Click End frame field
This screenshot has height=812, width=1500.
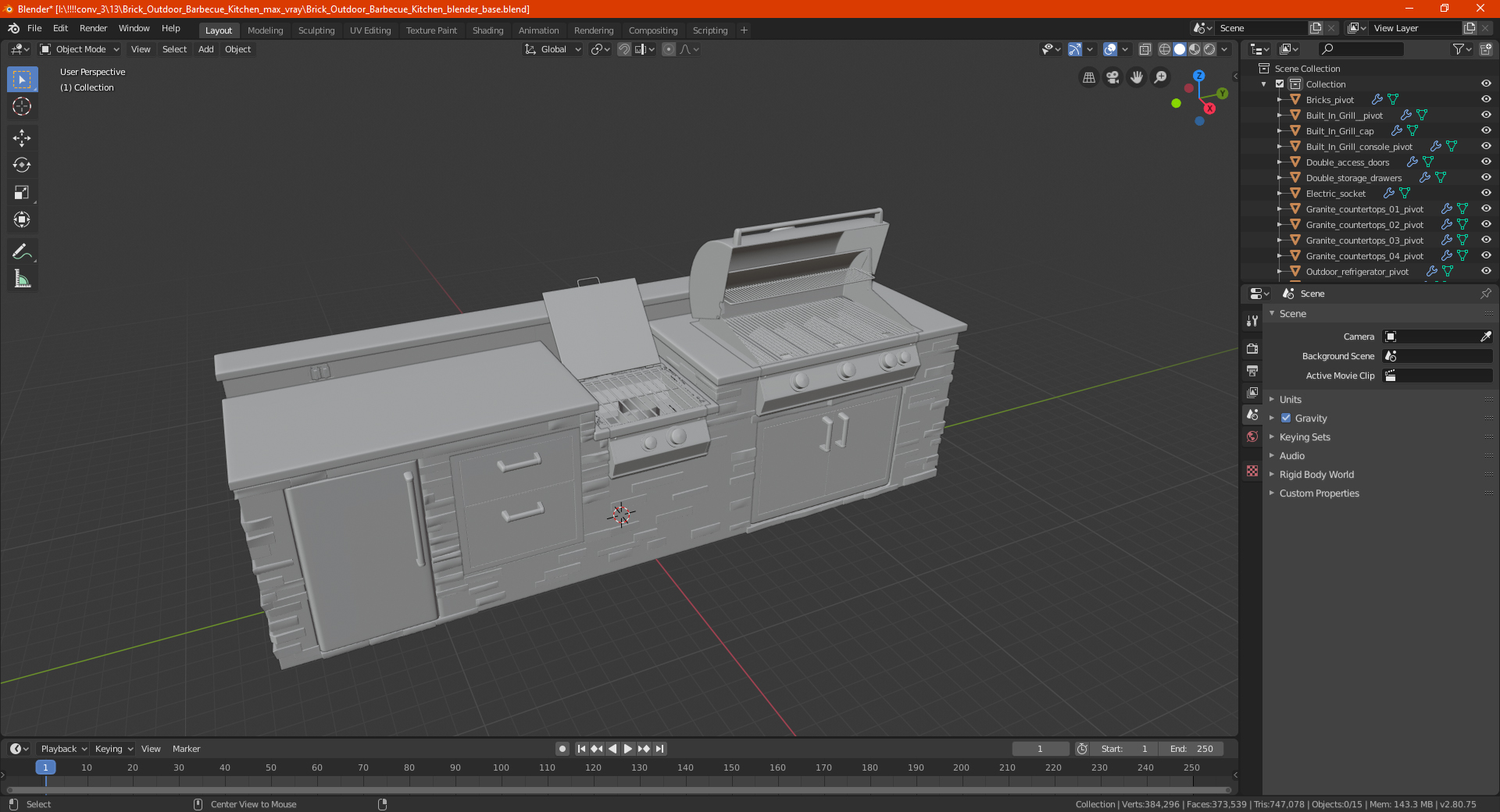tap(1191, 749)
